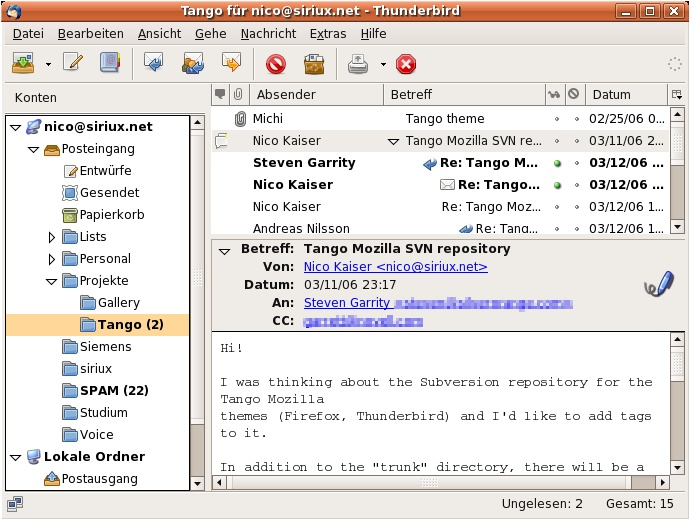Open Michi's Tango theme message
This screenshot has height=520, width=690.
tap(440, 119)
